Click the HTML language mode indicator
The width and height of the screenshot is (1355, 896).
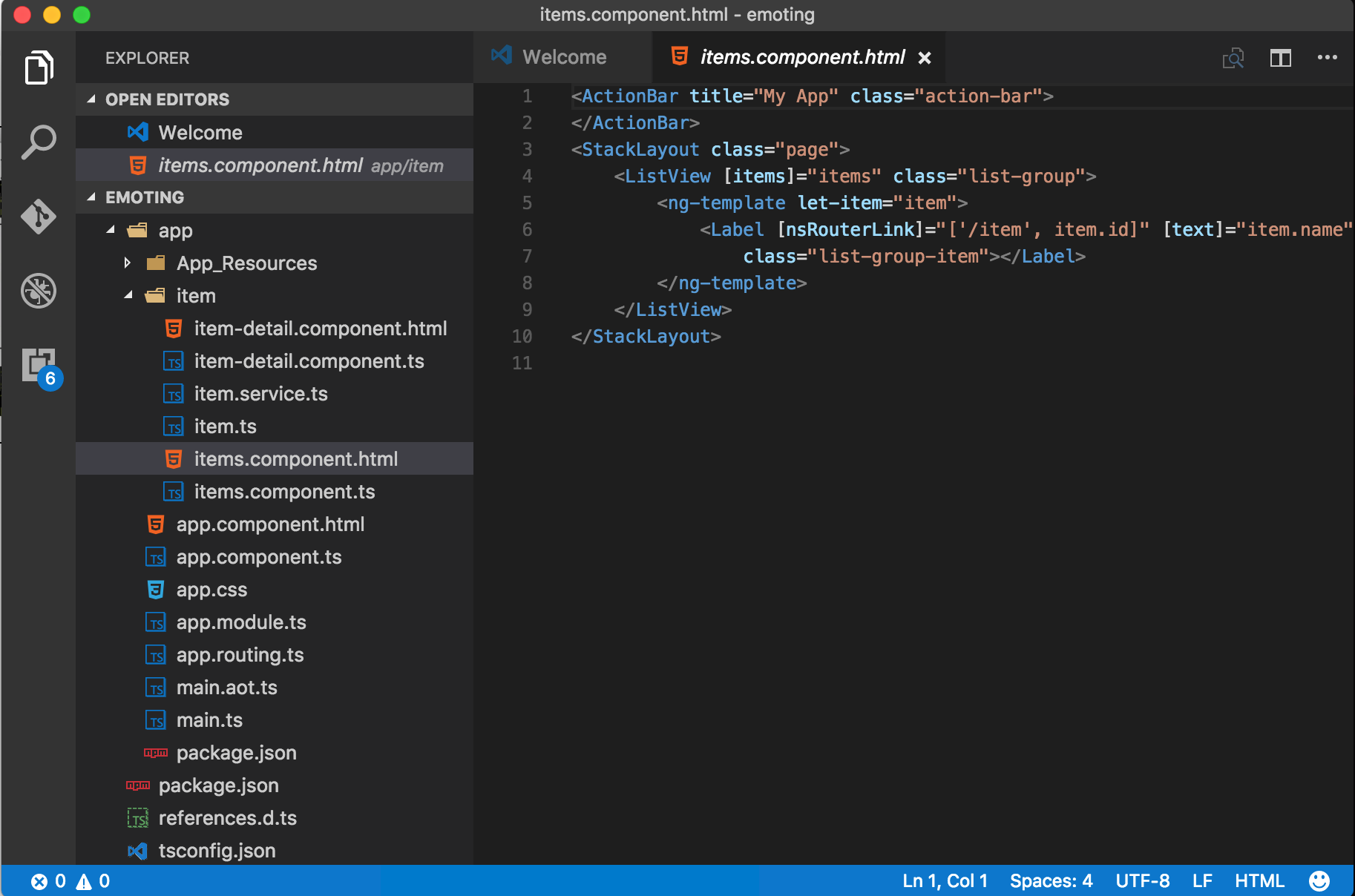coord(1259,880)
